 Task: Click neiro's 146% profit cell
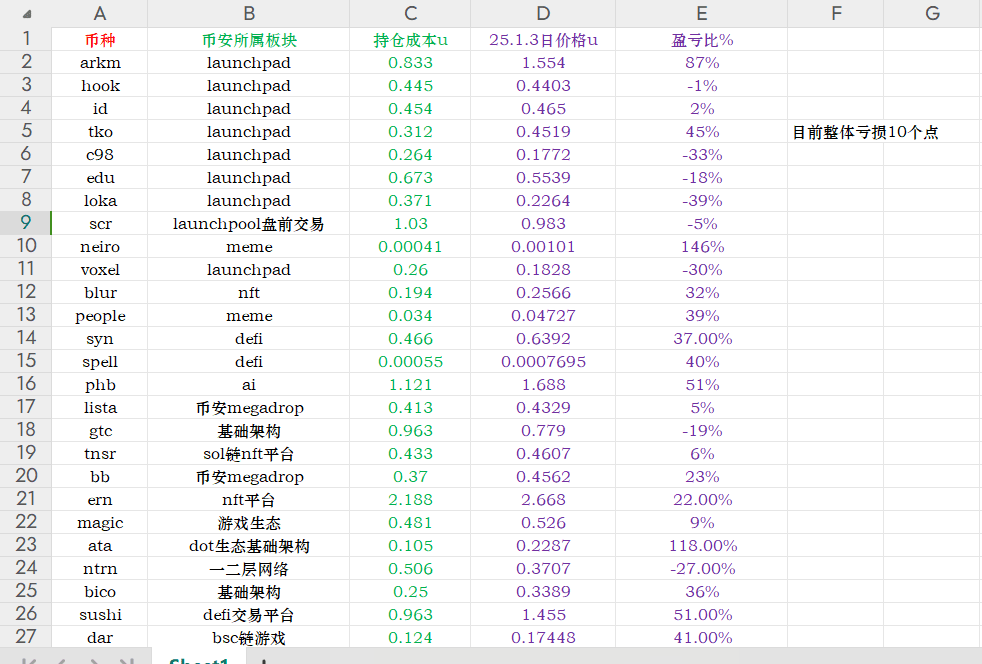click(x=701, y=246)
